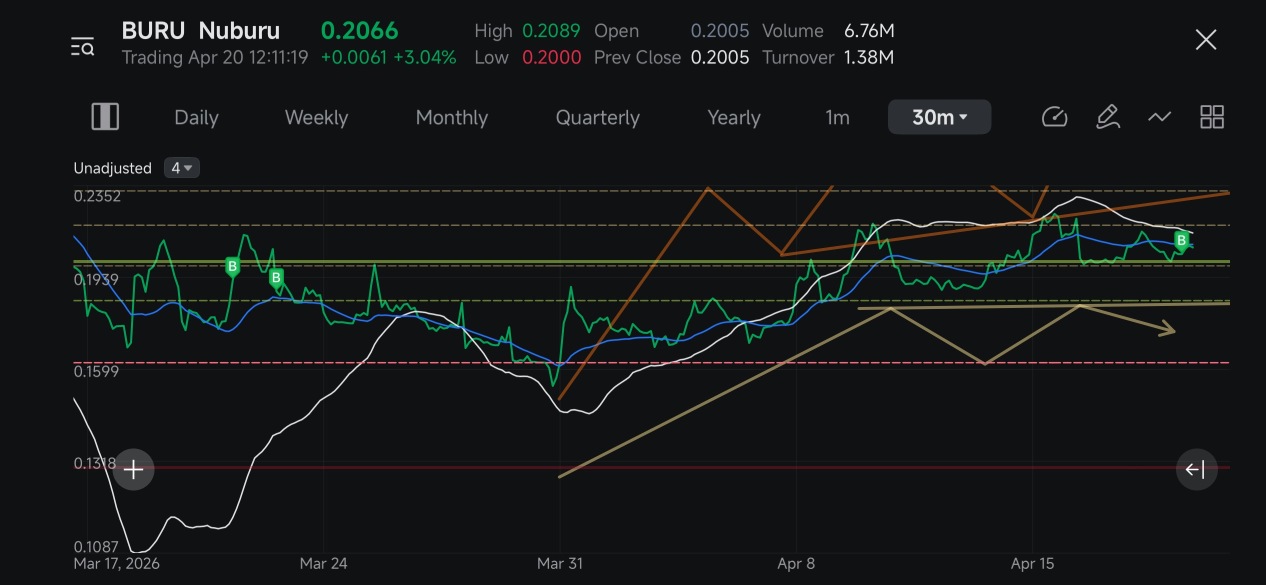Open the line chart type icon

pos(1159,117)
